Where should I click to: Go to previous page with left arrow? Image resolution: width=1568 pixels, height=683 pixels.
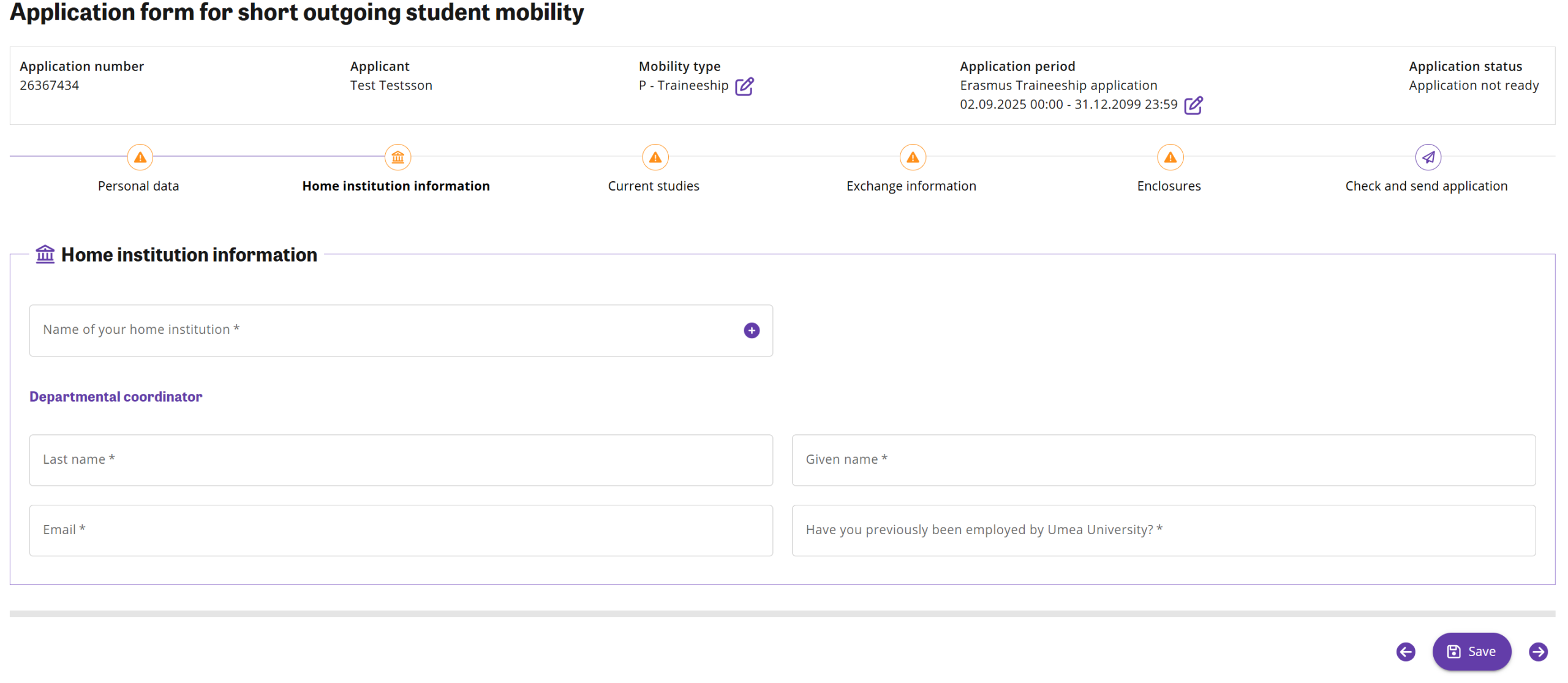1405,652
